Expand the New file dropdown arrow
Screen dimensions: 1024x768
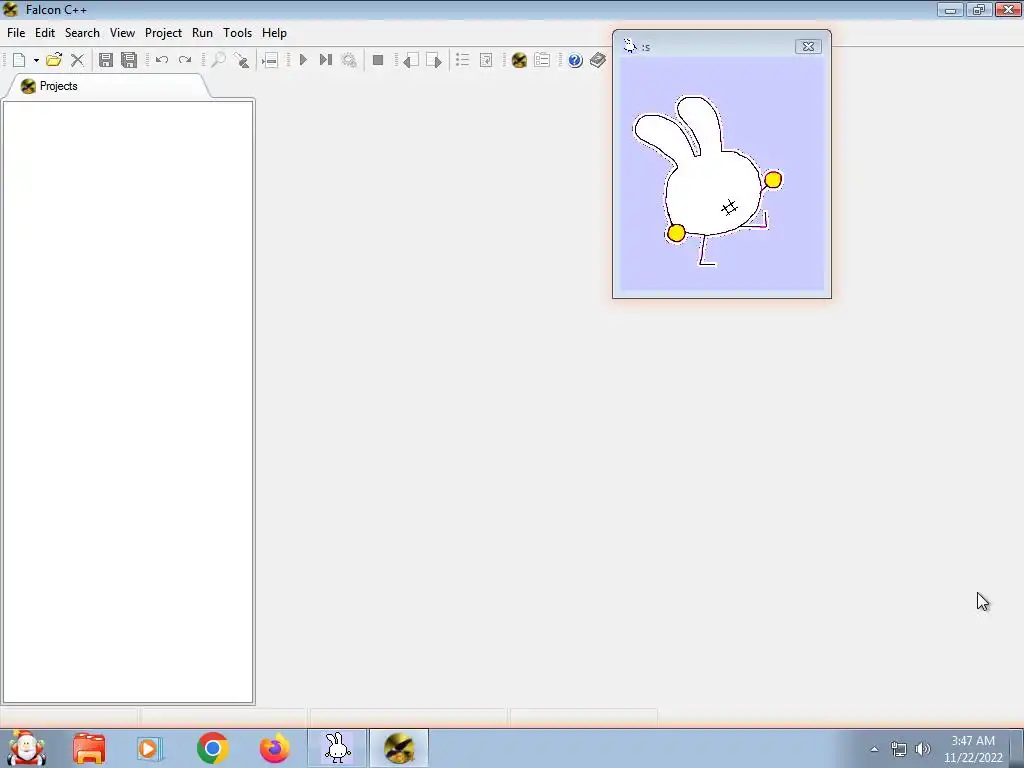point(36,60)
